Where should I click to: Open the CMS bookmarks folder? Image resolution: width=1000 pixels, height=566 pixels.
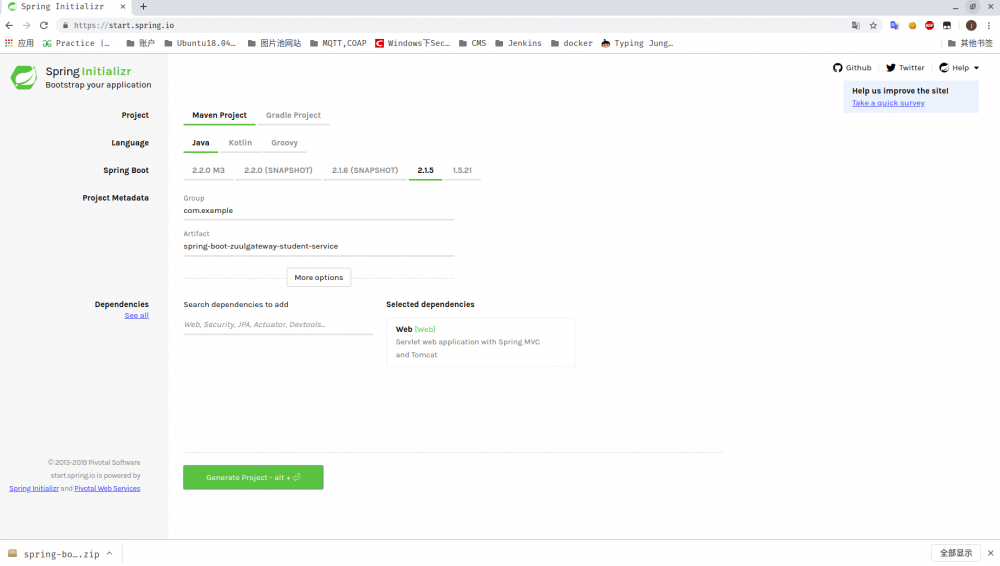[473, 43]
